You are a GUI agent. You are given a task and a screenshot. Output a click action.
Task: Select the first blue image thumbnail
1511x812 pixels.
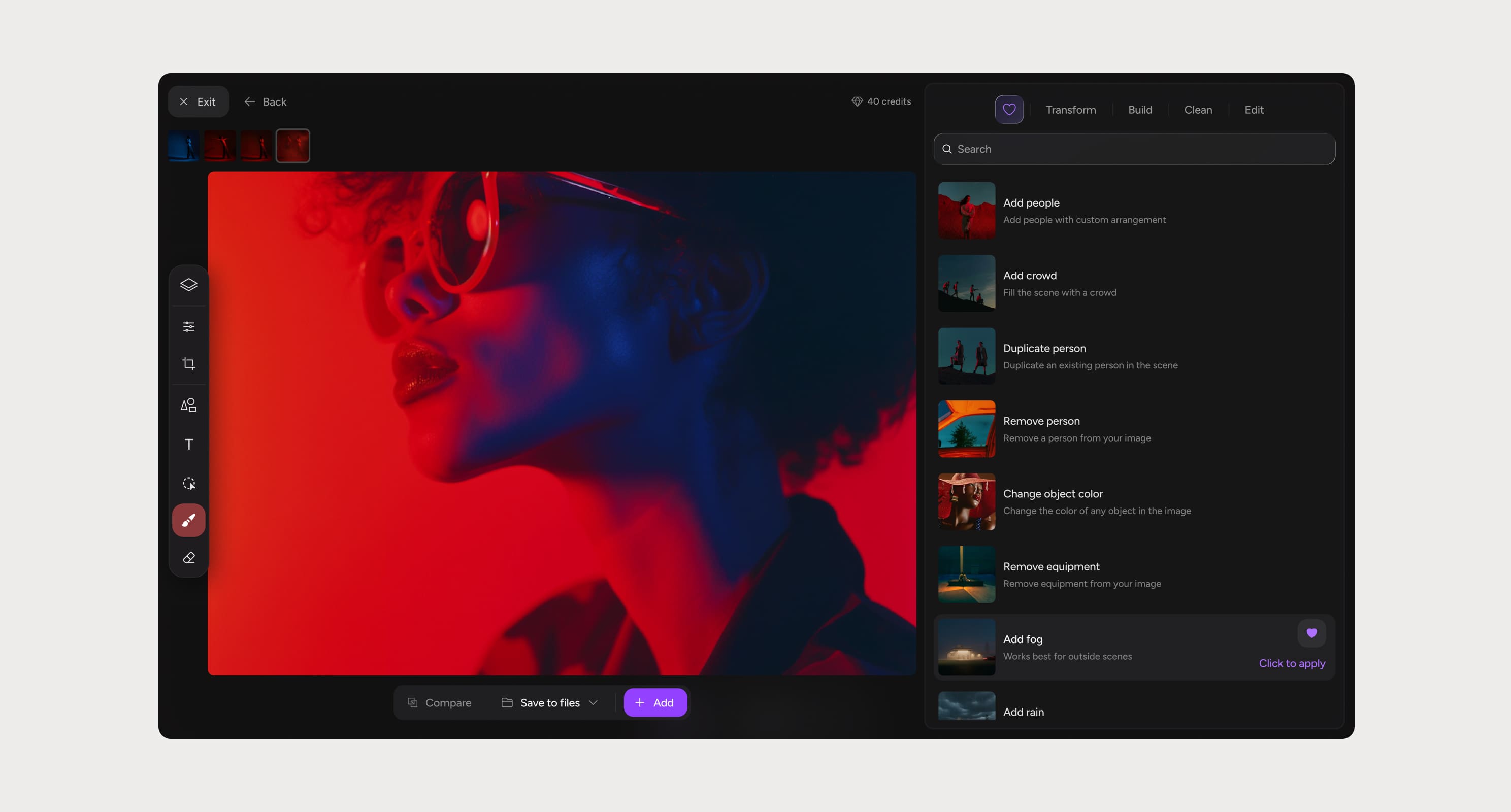[x=184, y=145]
